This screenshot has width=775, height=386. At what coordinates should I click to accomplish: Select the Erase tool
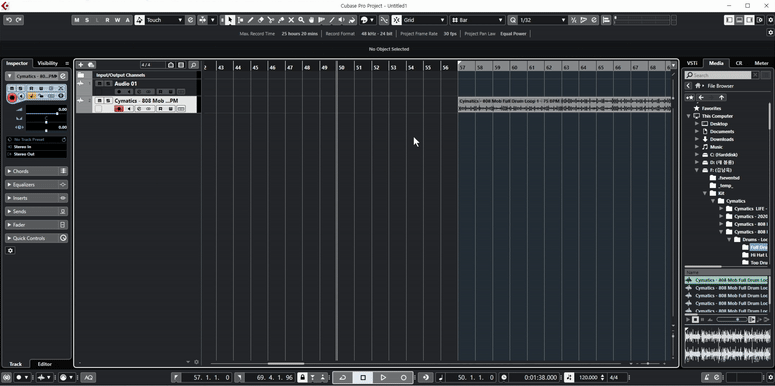260,20
